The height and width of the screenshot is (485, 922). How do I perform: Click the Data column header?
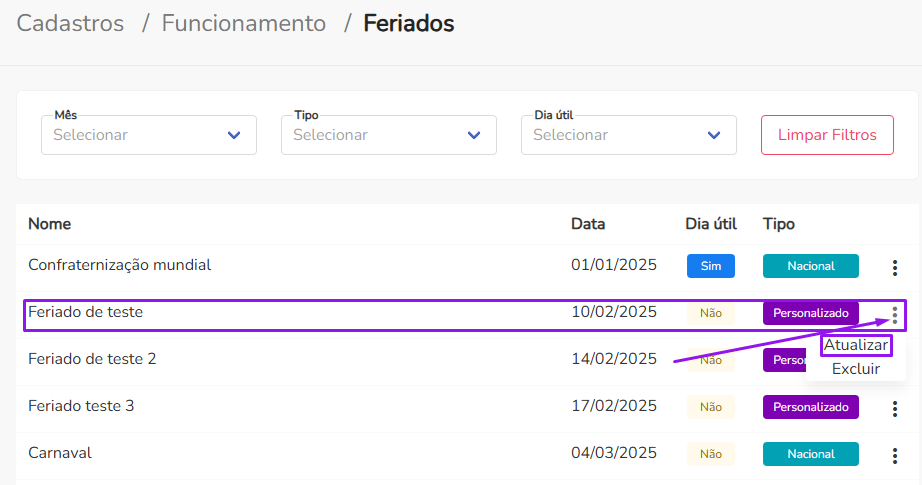588,224
